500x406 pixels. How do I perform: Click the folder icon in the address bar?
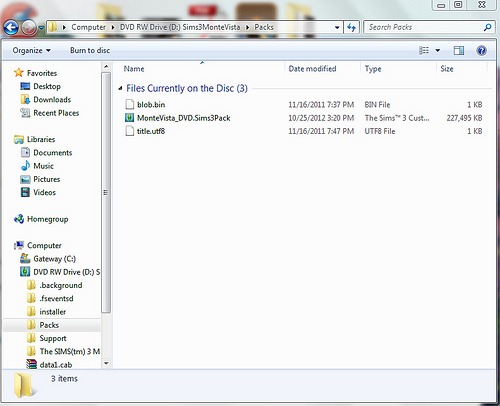click(x=53, y=27)
